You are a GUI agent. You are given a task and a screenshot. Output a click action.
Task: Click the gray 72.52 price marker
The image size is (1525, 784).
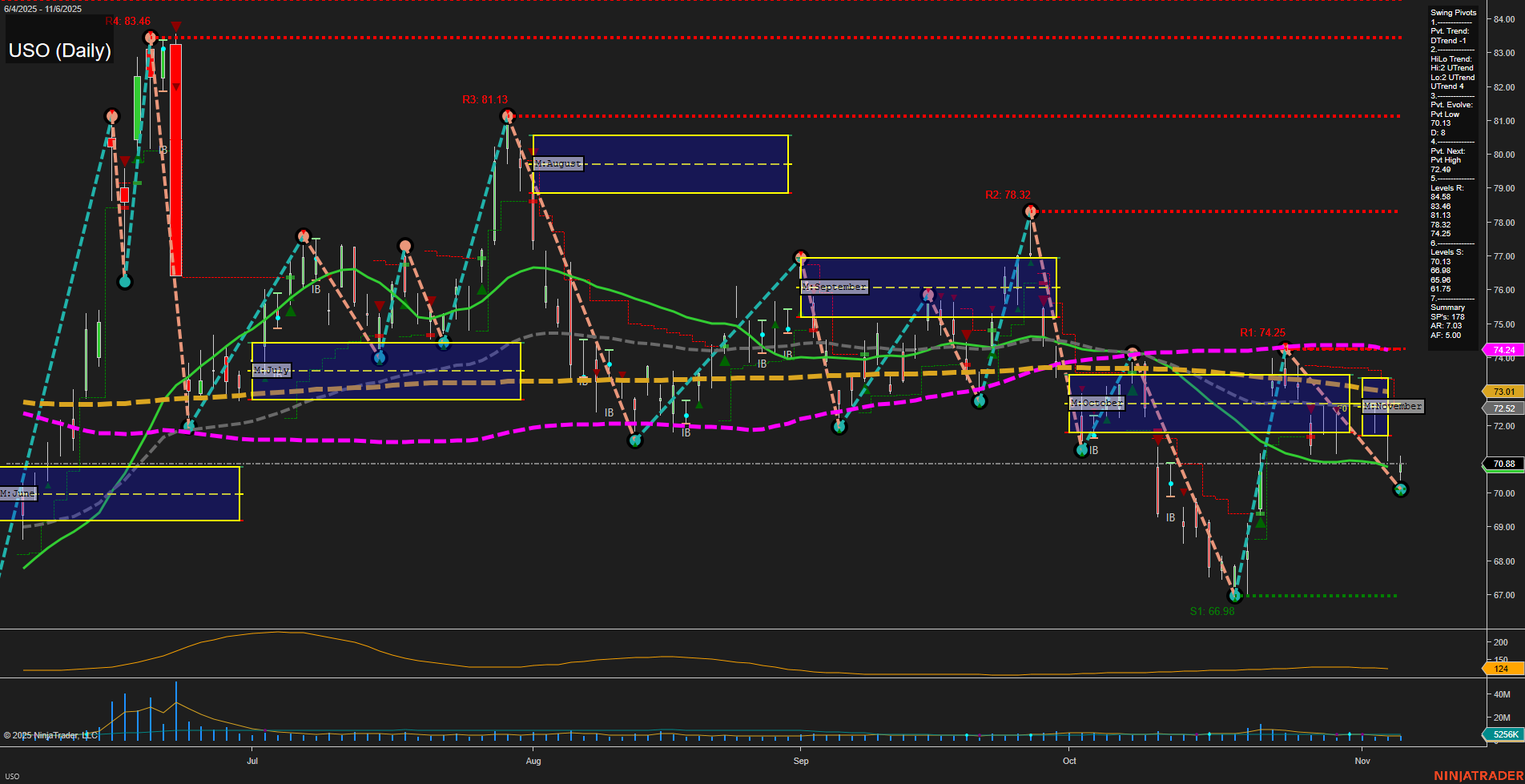1503,408
